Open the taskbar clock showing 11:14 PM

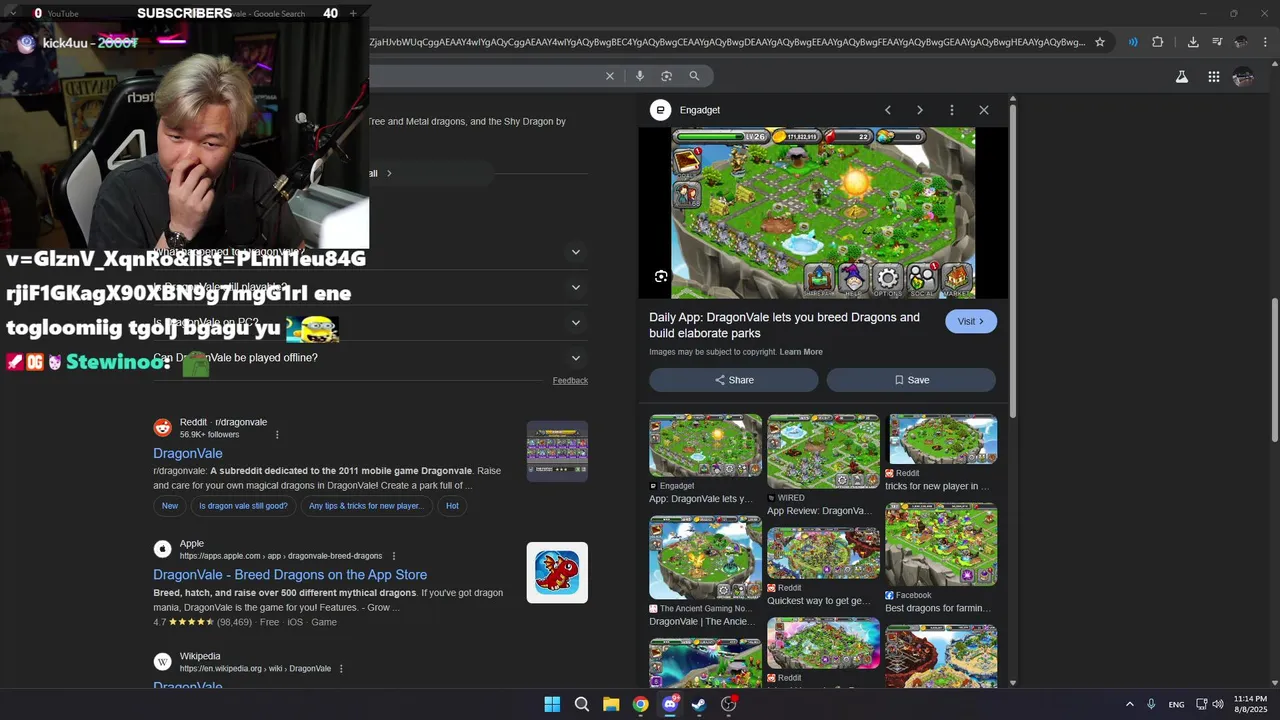[x=1250, y=704]
